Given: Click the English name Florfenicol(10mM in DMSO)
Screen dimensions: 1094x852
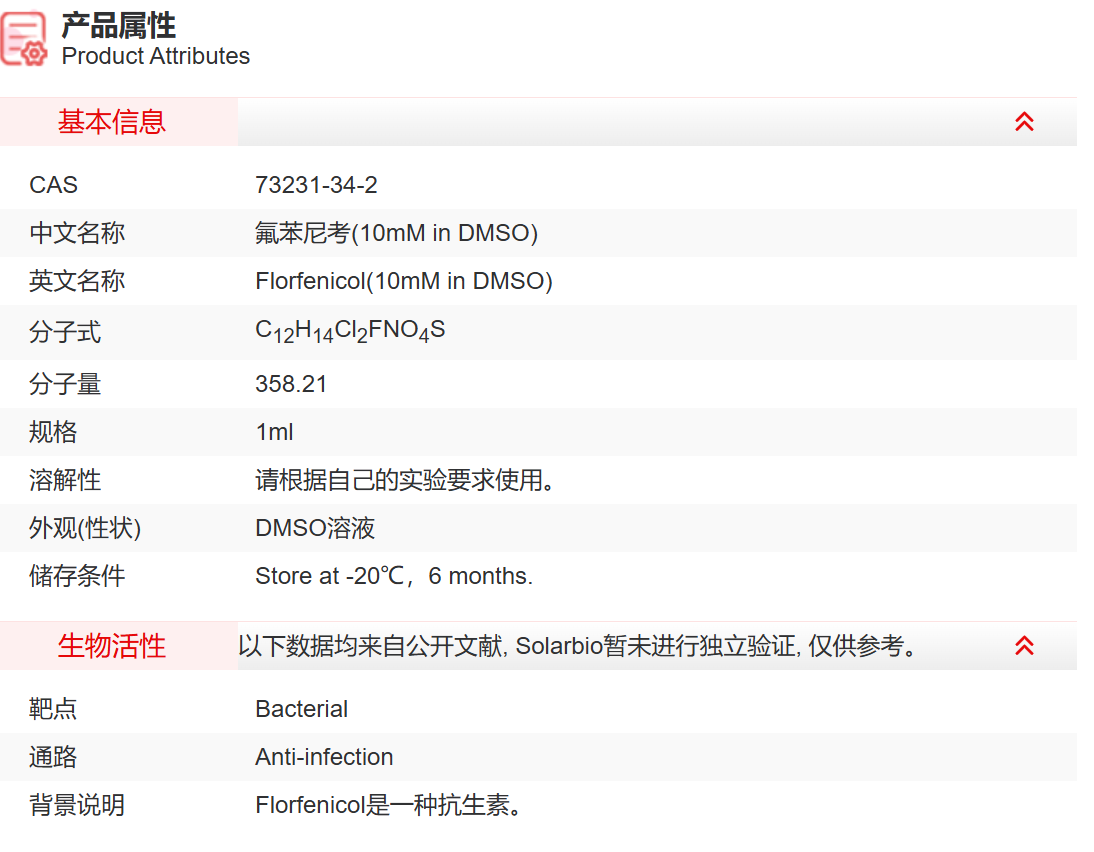Looking at the screenshot, I should pyautogui.click(x=403, y=281).
